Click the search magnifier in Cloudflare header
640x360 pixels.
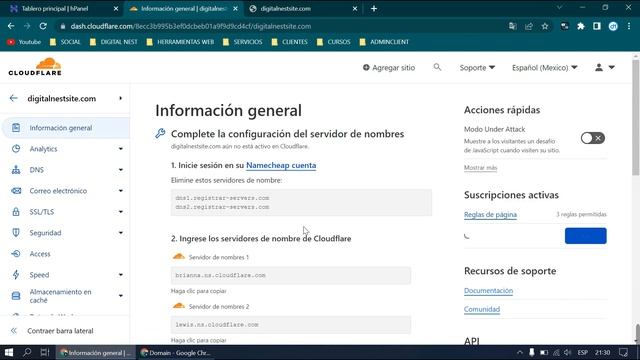point(437,67)
